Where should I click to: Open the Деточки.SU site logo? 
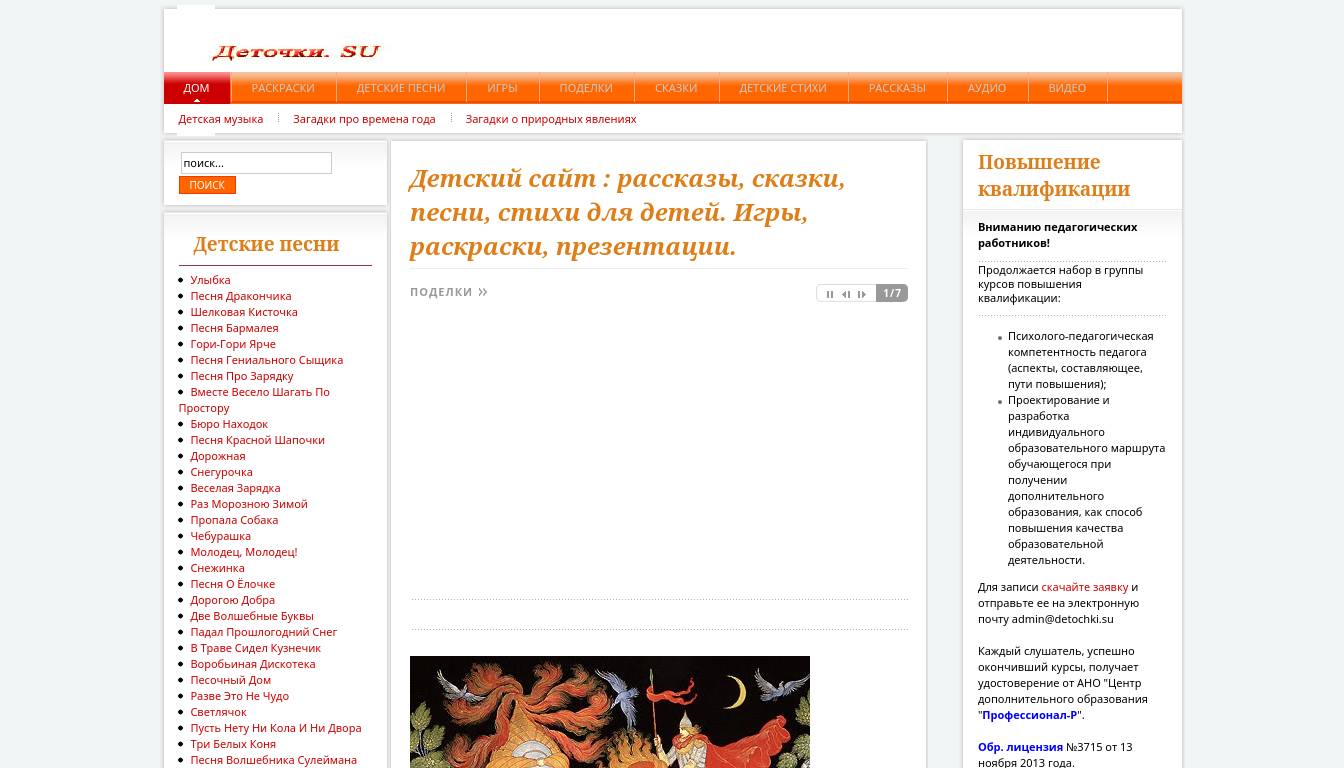point(296,52)
